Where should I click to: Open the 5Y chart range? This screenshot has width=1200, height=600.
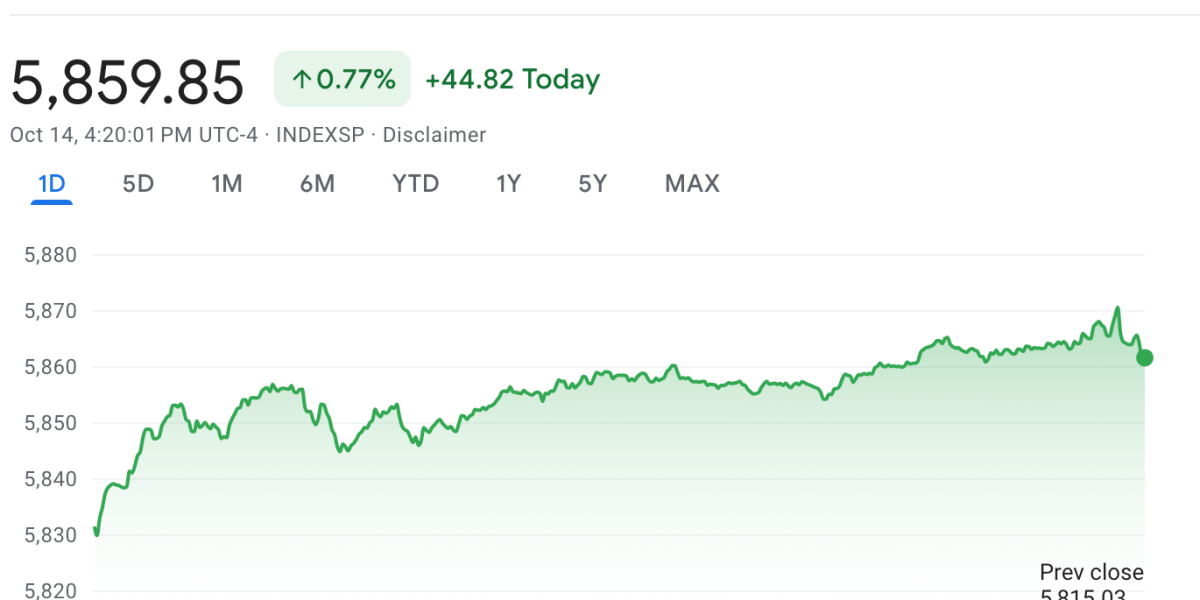point(592,184)
